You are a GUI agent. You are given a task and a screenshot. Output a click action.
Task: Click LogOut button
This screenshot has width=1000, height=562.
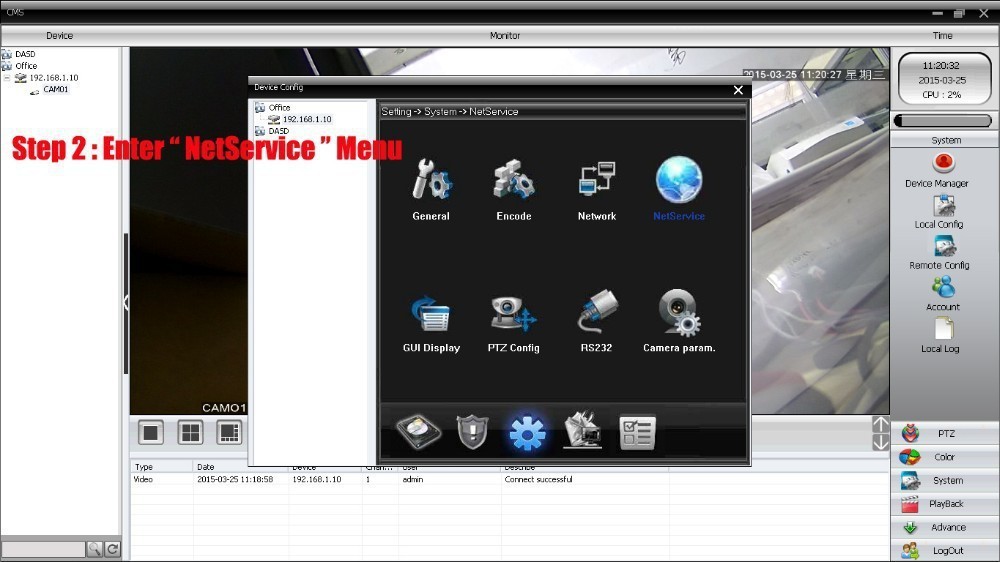click(x=945, y=551)
